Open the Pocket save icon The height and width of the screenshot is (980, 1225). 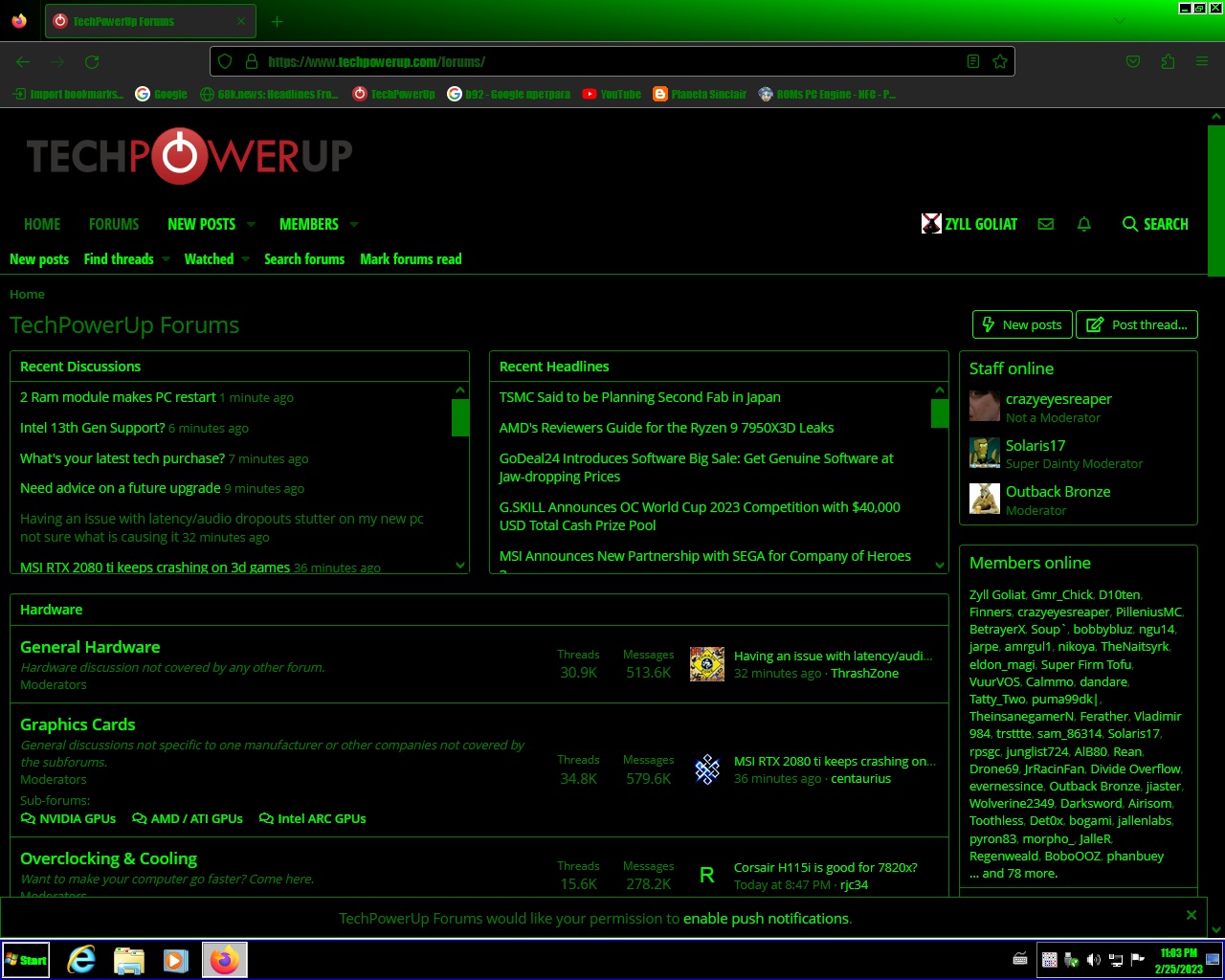pos(1133,61)
